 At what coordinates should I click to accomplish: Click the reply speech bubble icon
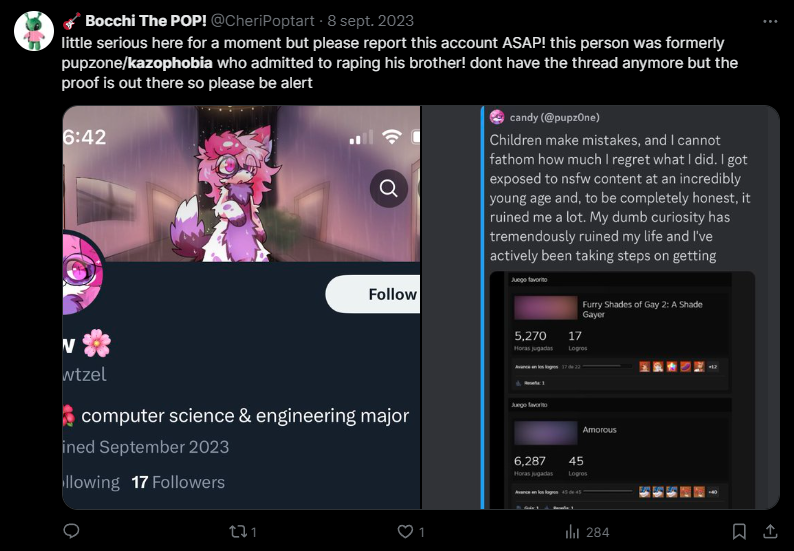pyautogui.click(x=71, y=532)
